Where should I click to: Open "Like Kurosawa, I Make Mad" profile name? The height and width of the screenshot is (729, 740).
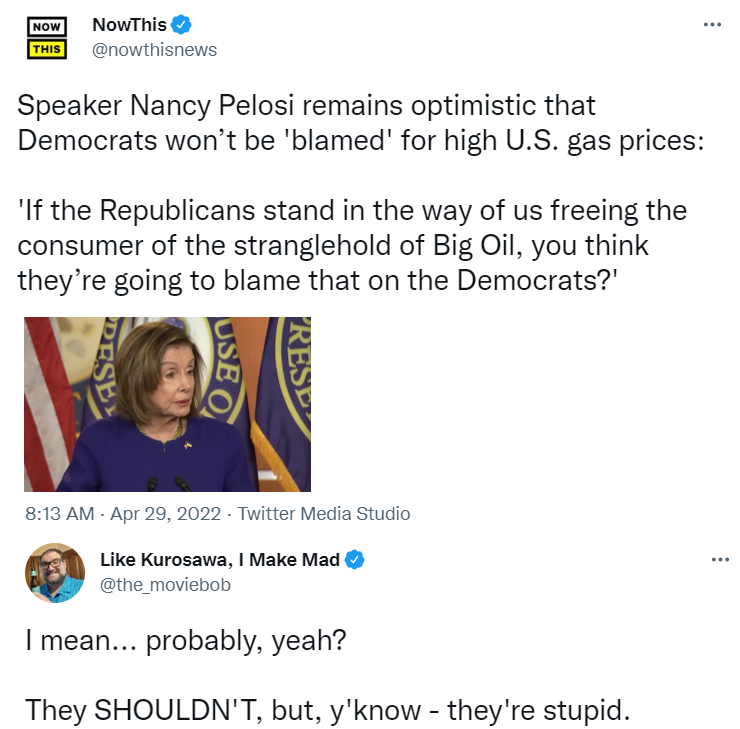pyautogui.click(x=220, y=560)
